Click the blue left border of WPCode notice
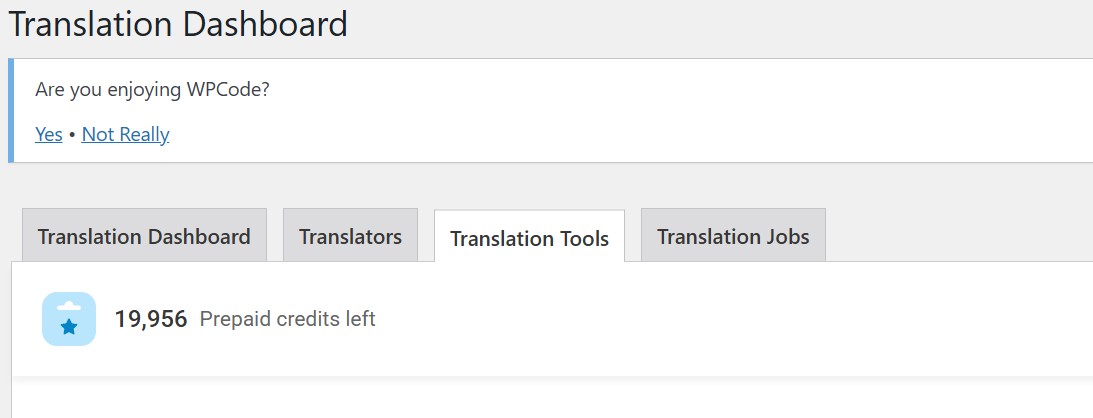1093x418 pixels. (x=11, y=110)
